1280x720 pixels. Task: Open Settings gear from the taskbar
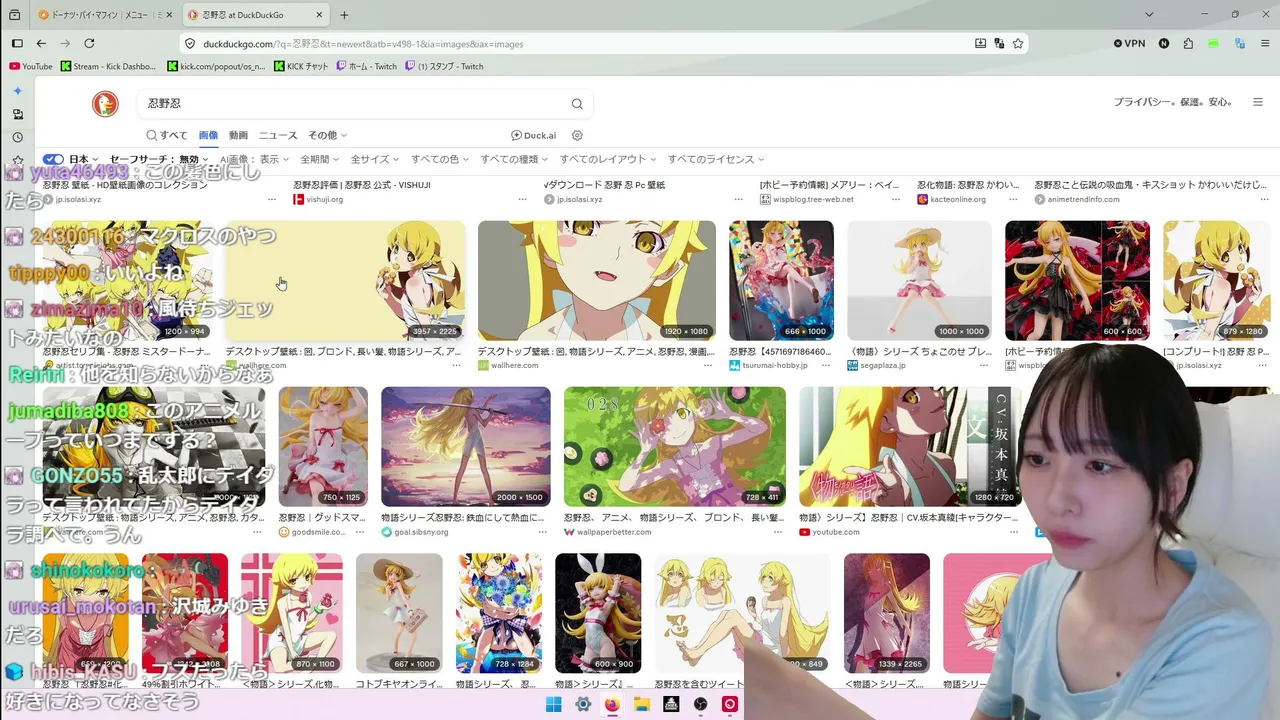click(583, 705)
